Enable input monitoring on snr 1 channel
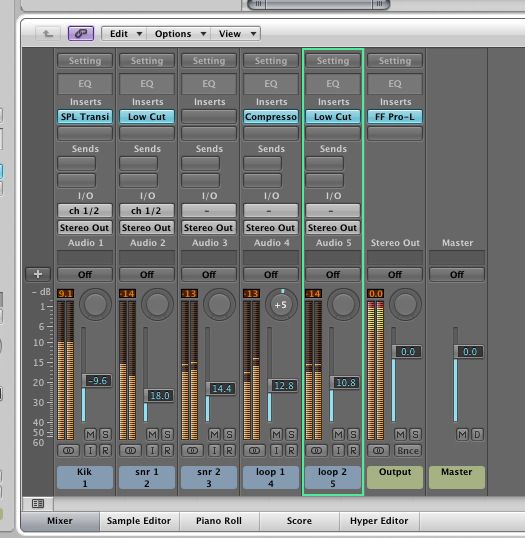 153,450
